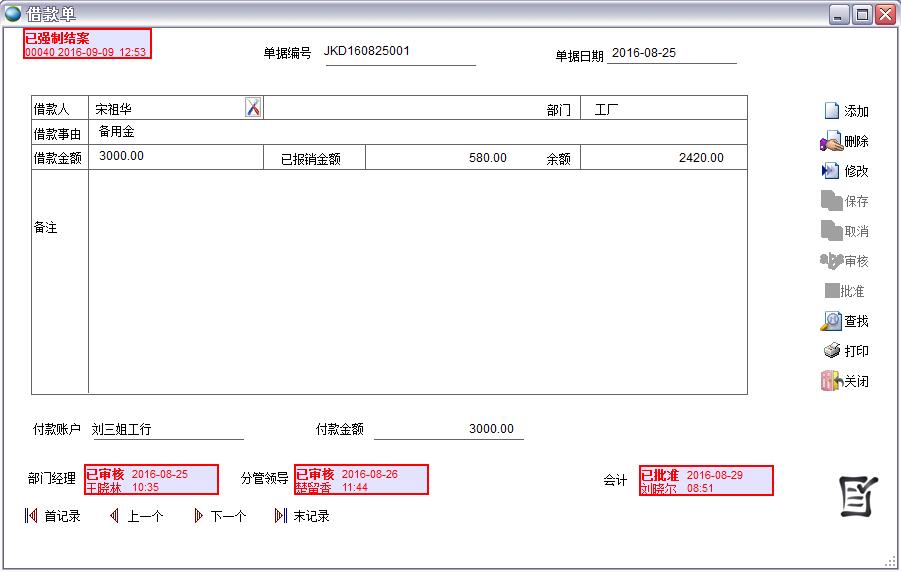Screen dimensions: 901x572
Task: Click the 关闭 (Close) door icon
Action: (x=830, y=381)
